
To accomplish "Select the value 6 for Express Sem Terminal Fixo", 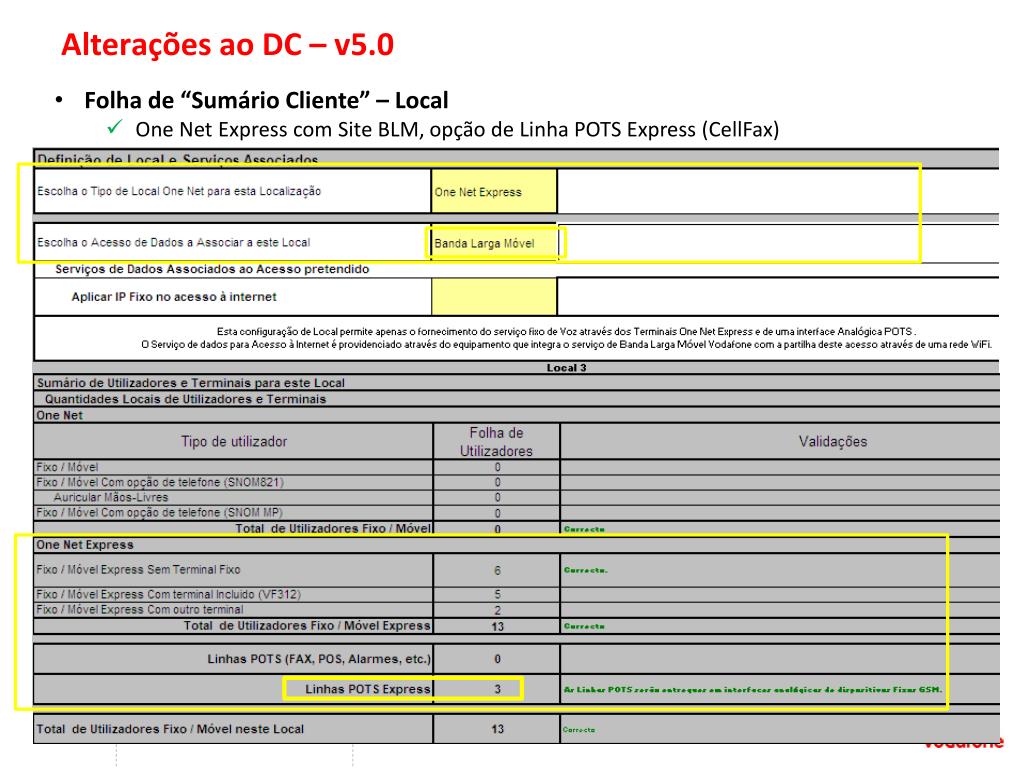I will tap(497, 570).
